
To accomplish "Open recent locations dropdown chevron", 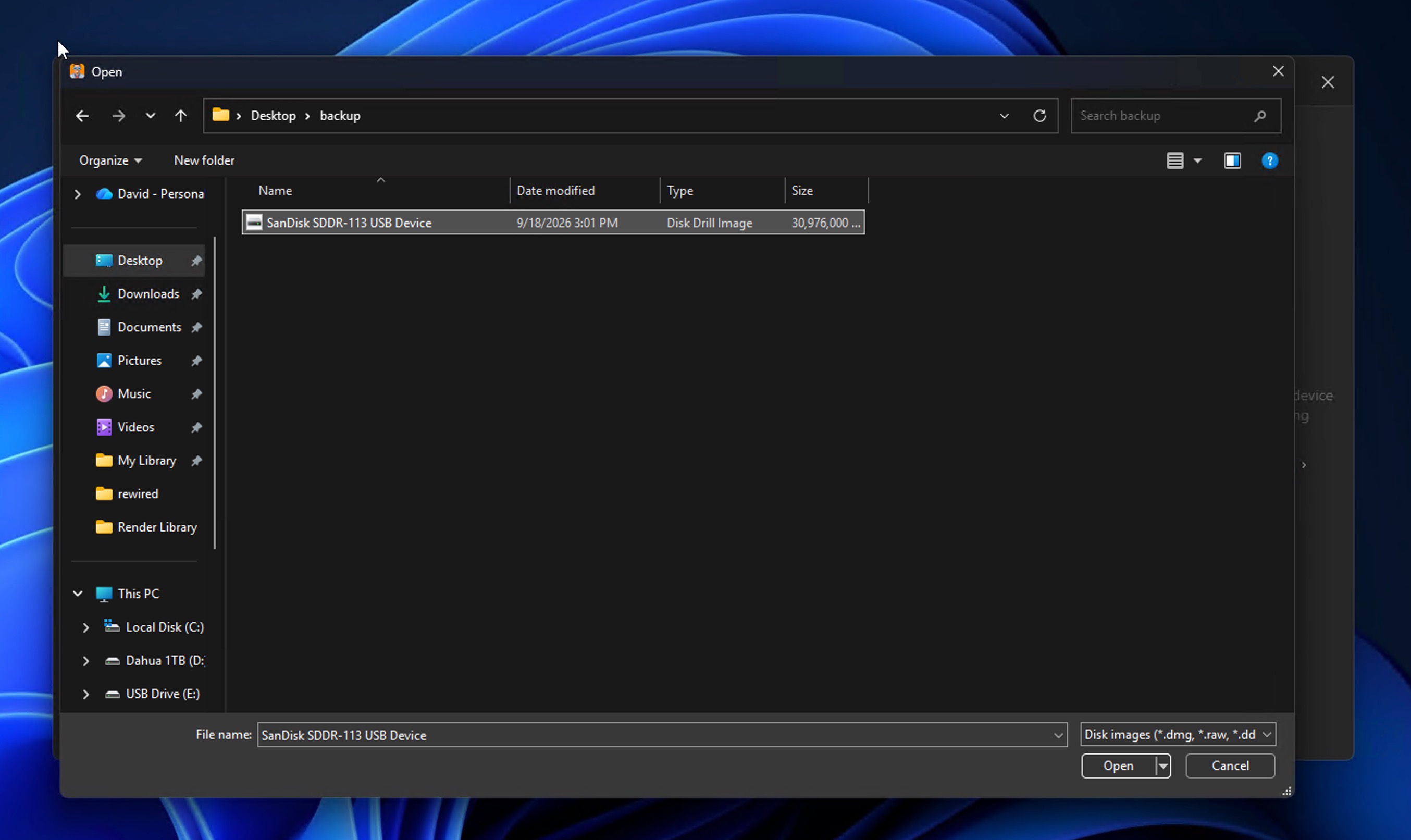I will [150, 116].
